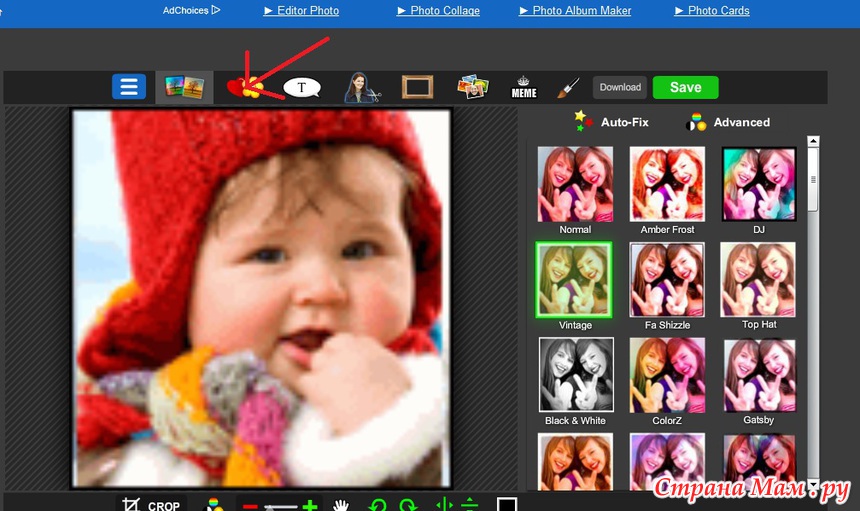Open bottom color adjustment circles icon
The image size is (860, 511).
click(x=213, y=504)
